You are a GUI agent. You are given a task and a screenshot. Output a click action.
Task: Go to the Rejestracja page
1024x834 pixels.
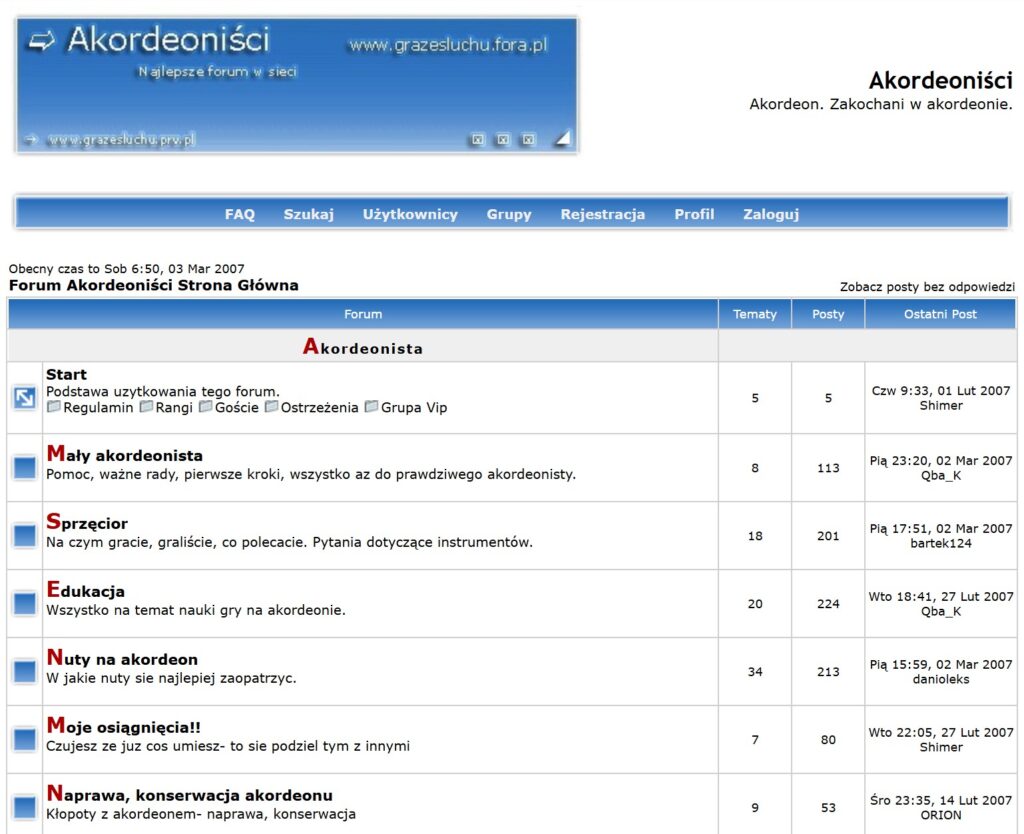click(602, 214)
